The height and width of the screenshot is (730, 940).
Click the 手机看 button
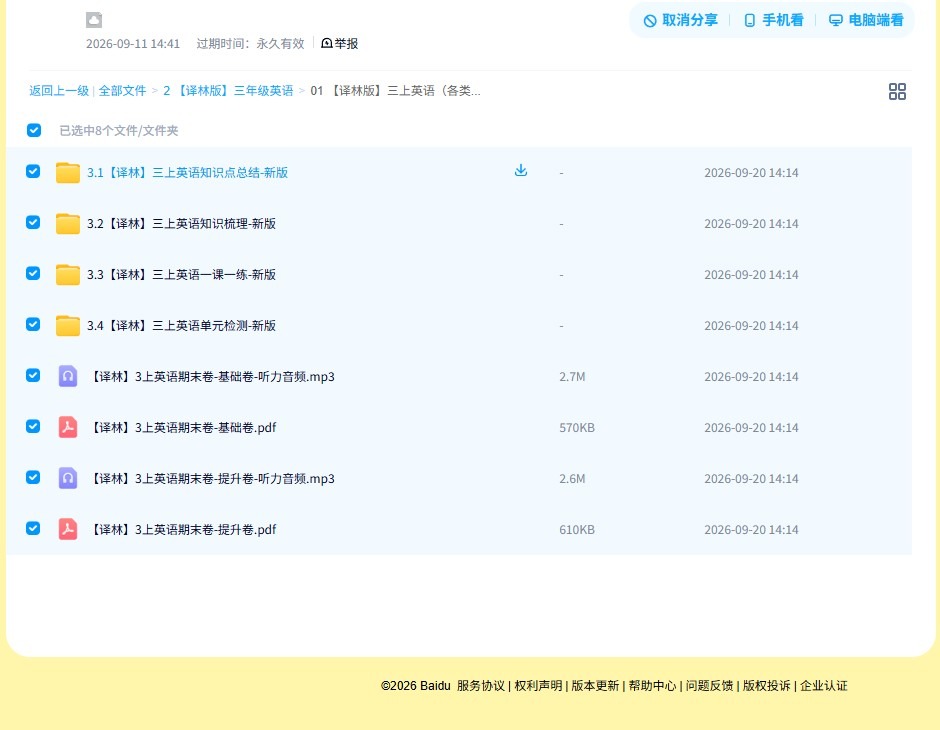(x=773, y=20)
